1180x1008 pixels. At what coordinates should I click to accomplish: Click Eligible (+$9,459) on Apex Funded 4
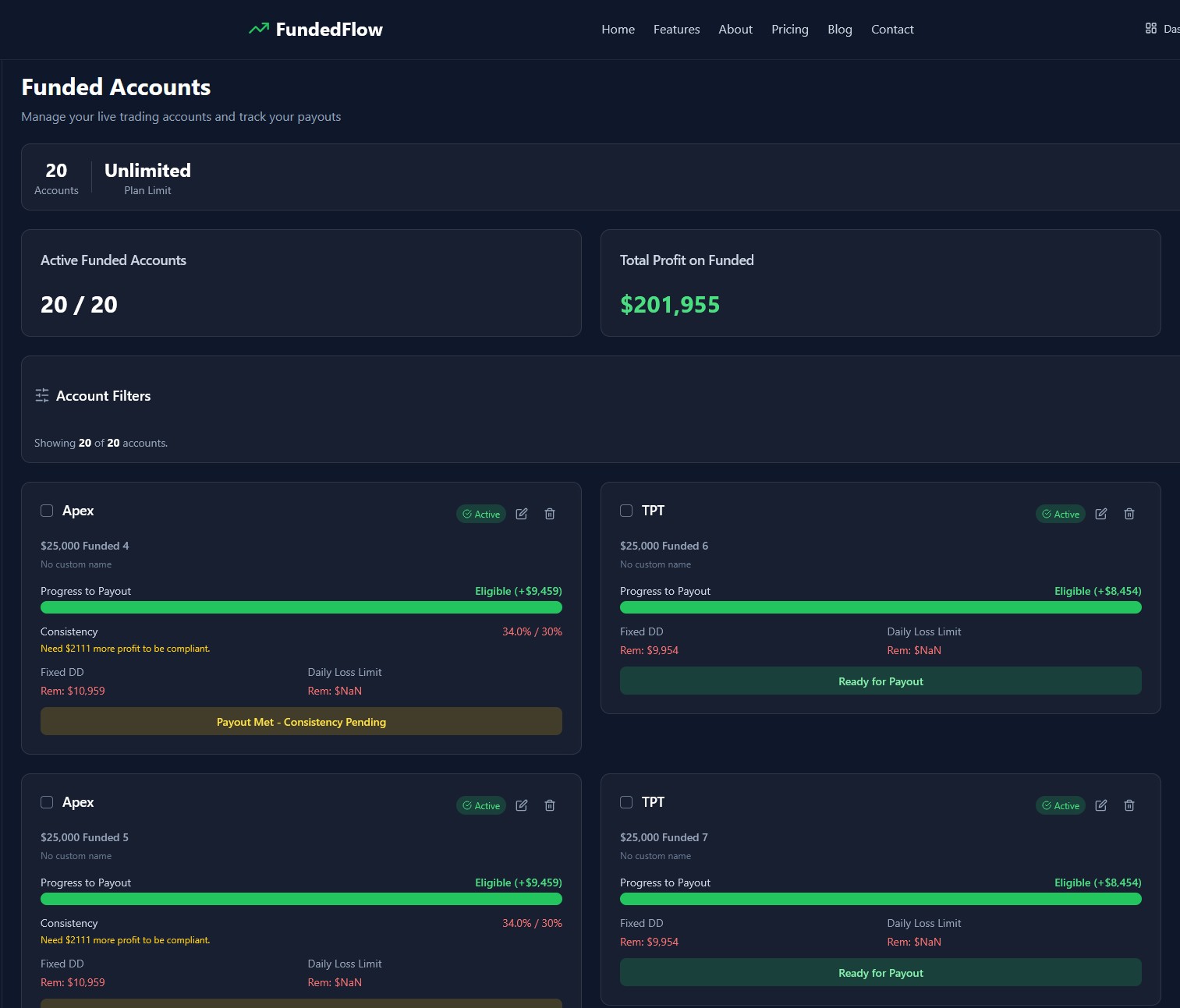[x=519, y=591]
